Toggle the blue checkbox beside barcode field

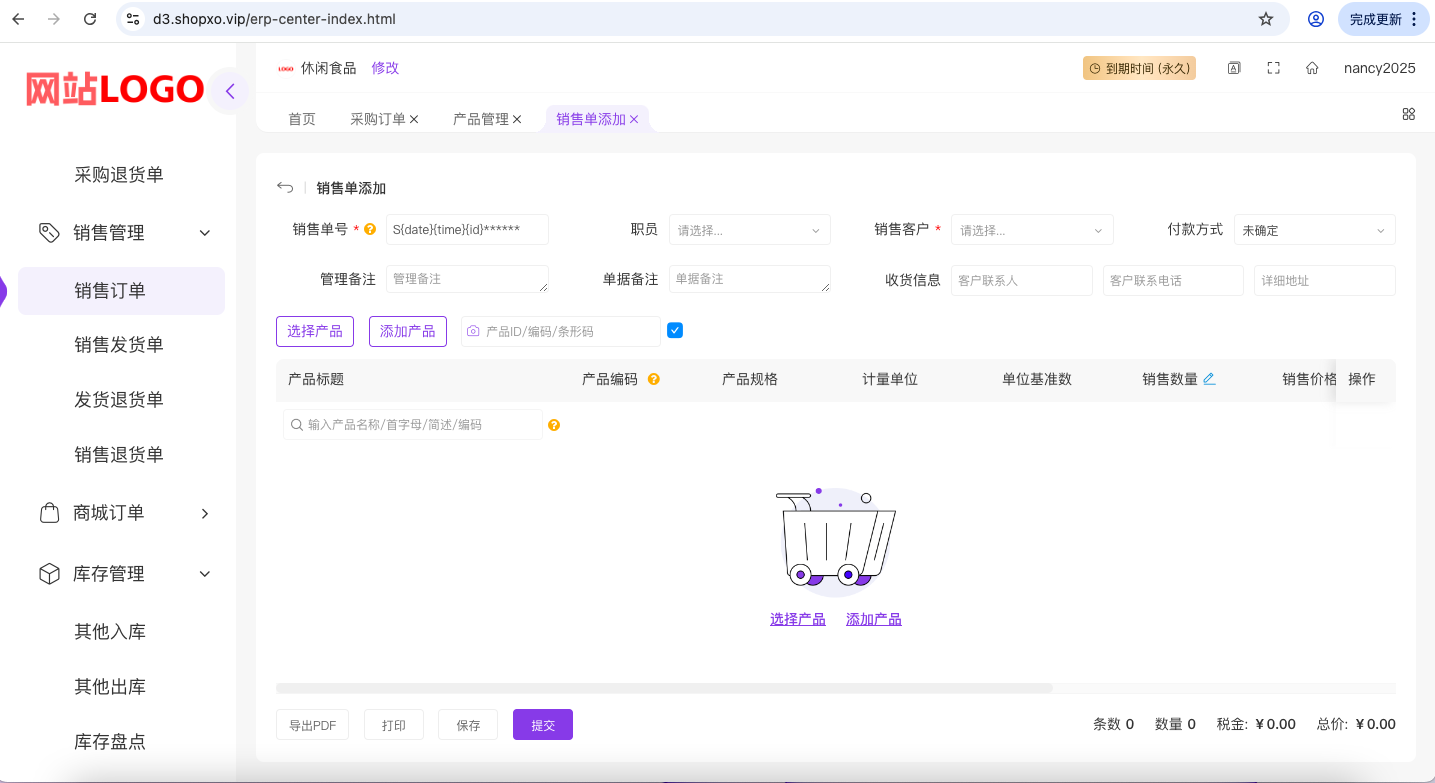(x=675, y=330)
